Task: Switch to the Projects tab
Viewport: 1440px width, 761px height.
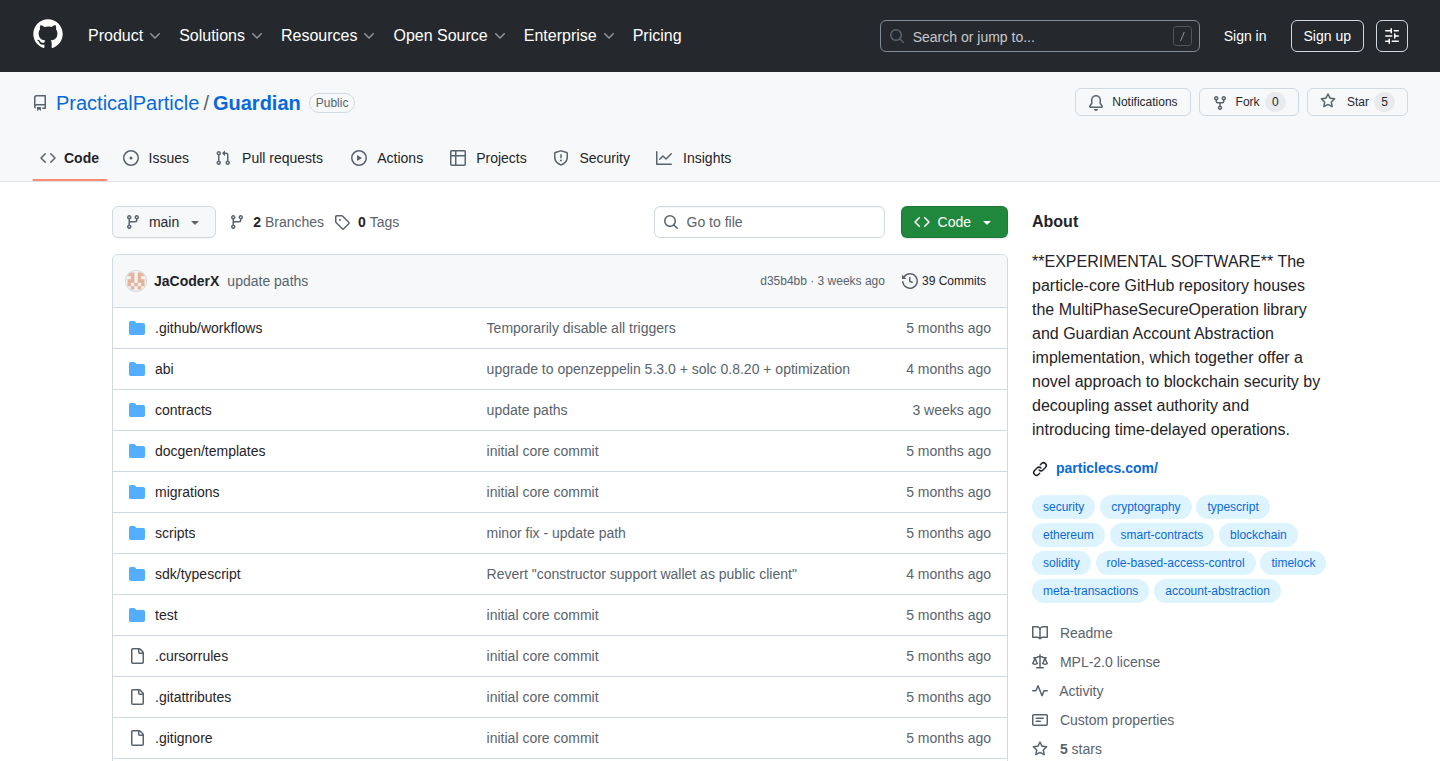Action: click(x=488, y=158)
